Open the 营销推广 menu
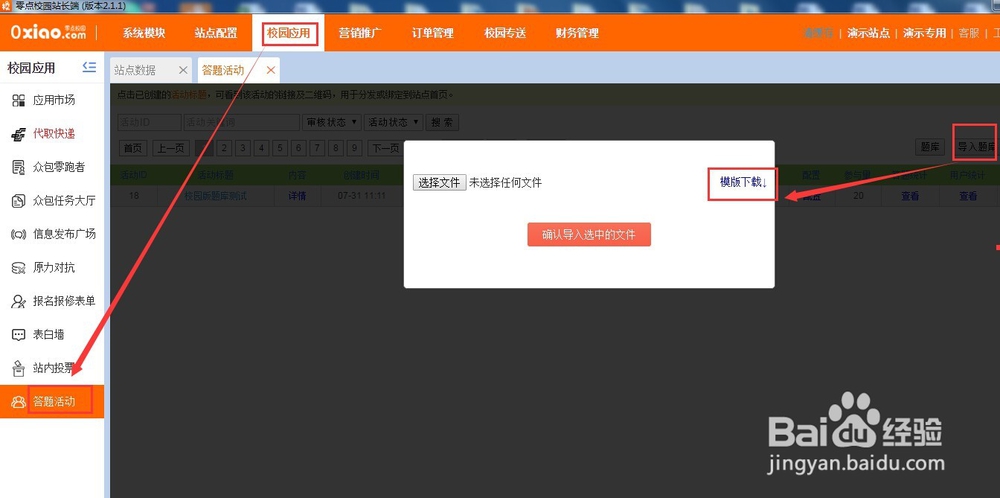The image size is (1000, 498). click(x=360, y=33)
